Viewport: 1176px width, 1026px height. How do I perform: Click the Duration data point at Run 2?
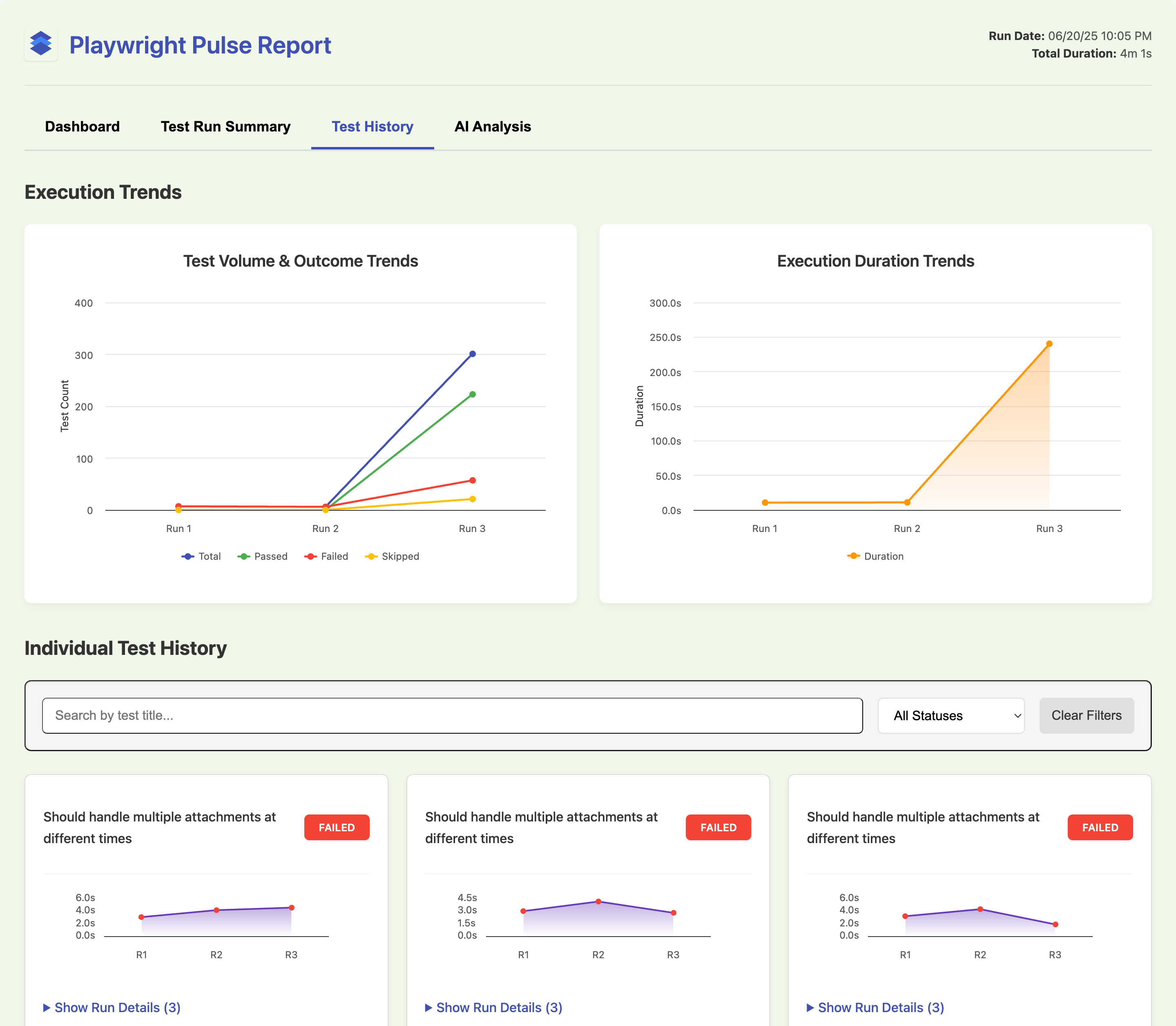coord(907,503)
